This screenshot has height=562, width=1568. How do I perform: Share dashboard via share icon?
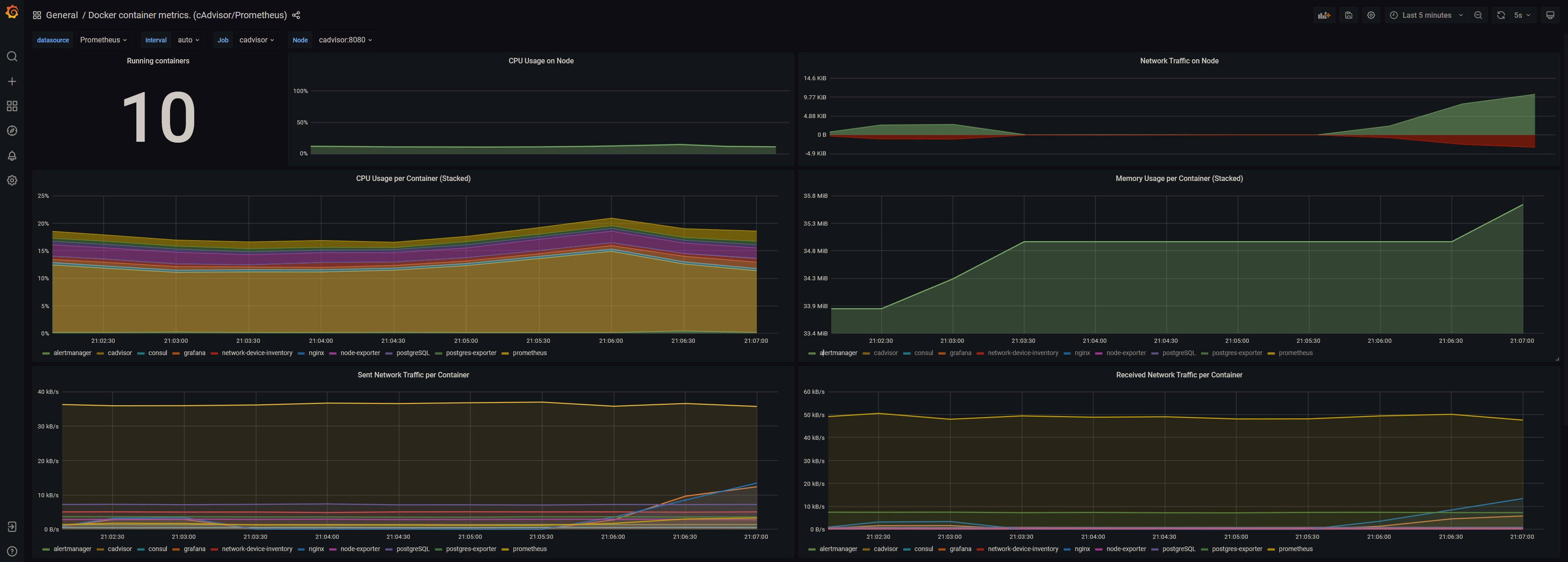click(x=296, y=15)
